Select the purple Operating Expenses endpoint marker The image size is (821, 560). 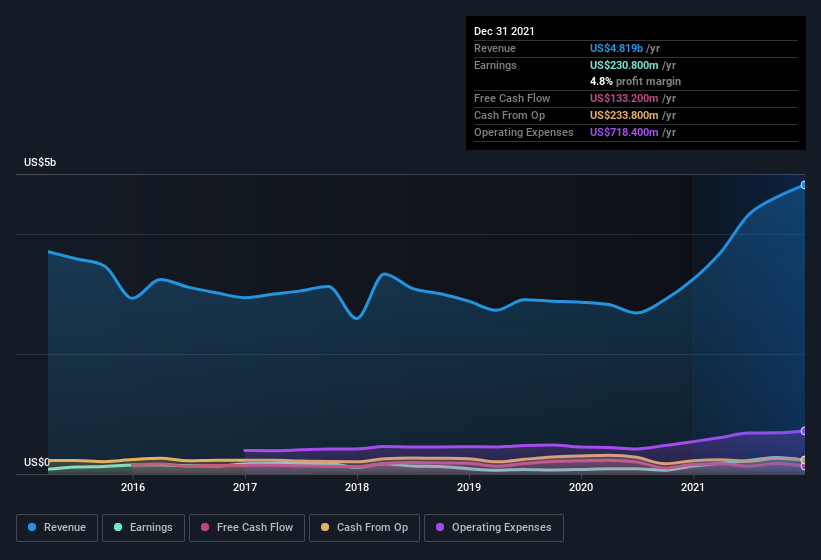pos(804,431)
